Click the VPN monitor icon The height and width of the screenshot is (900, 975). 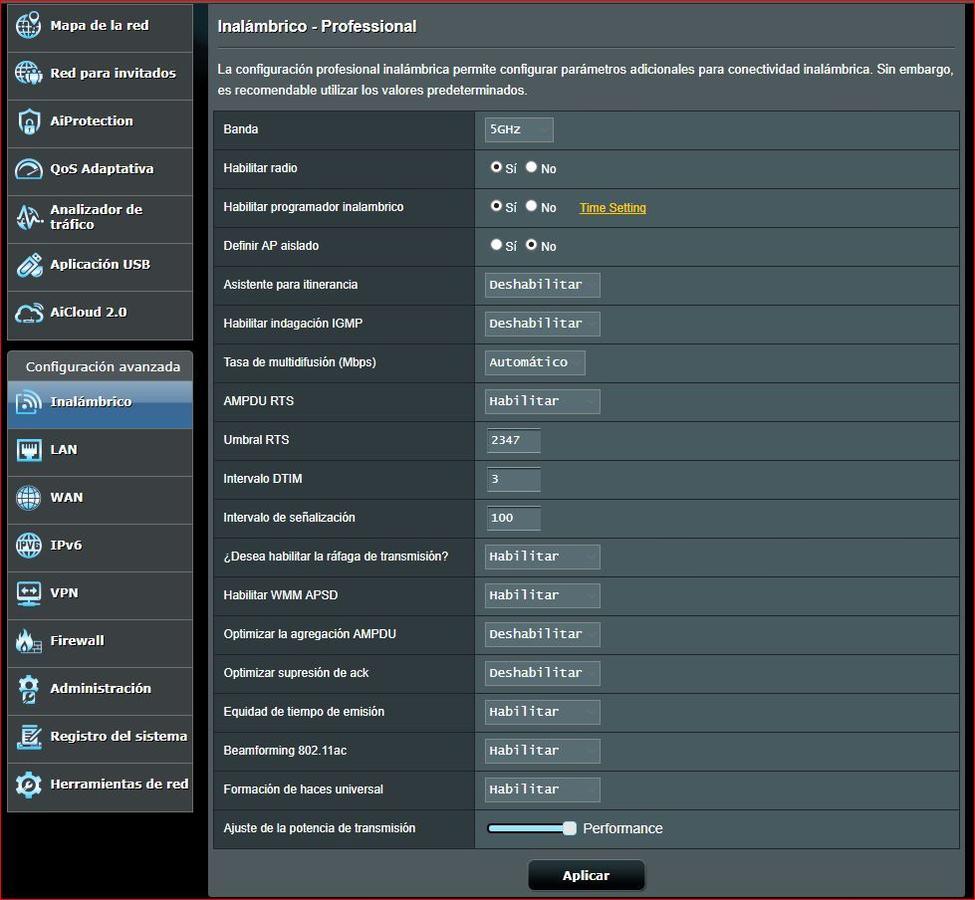coord(29,593)
